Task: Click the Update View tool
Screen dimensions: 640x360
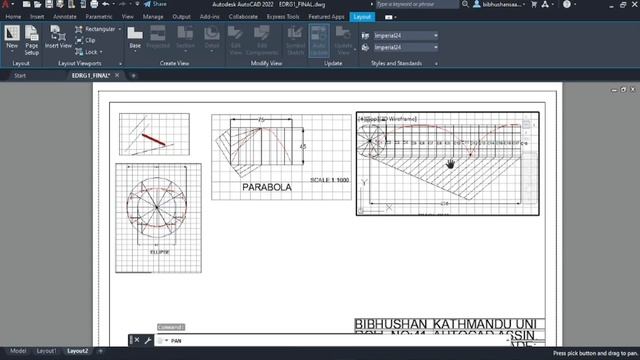Action: click(x=343, y=40)
